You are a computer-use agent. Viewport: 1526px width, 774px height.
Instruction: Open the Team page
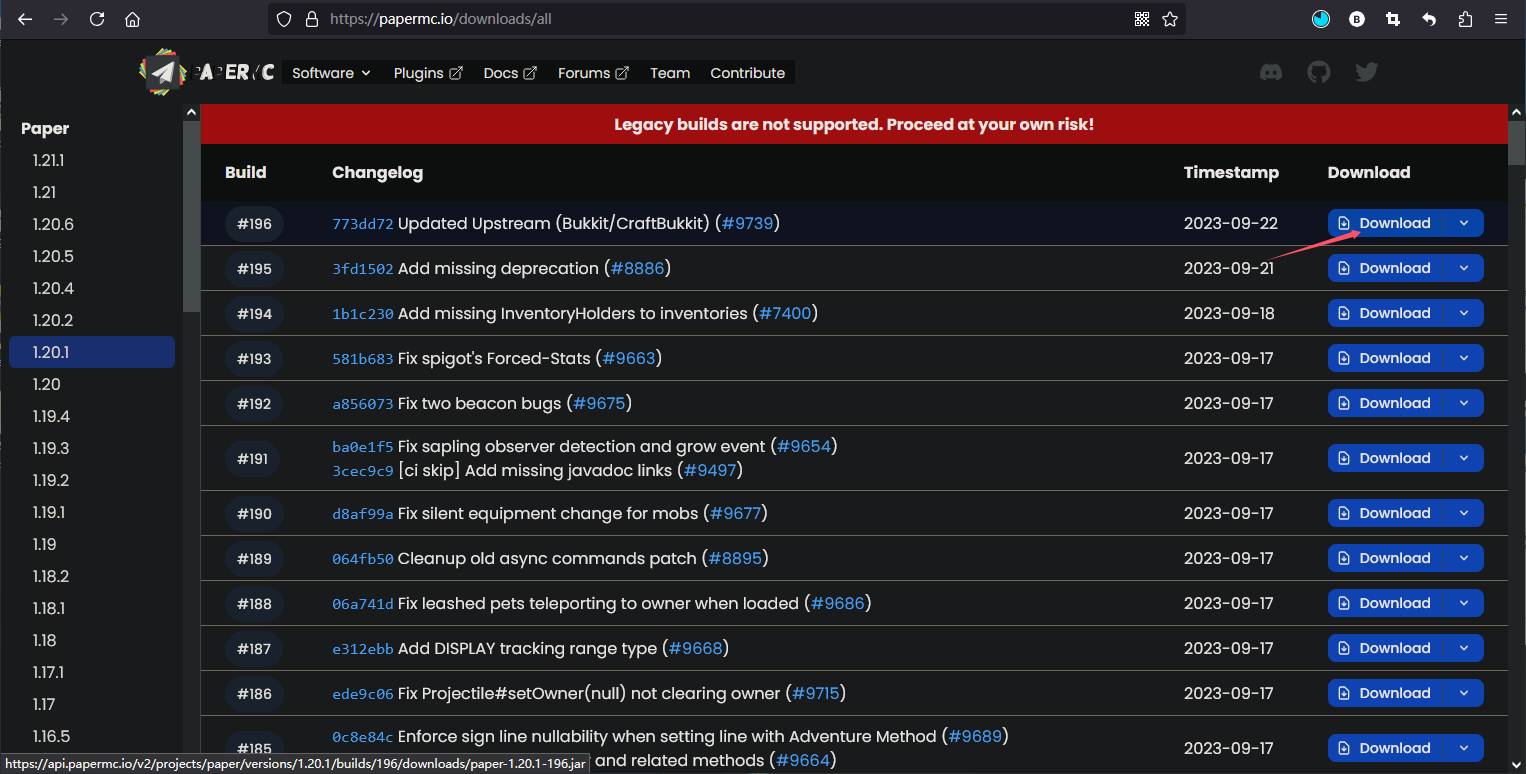point(670,73)
